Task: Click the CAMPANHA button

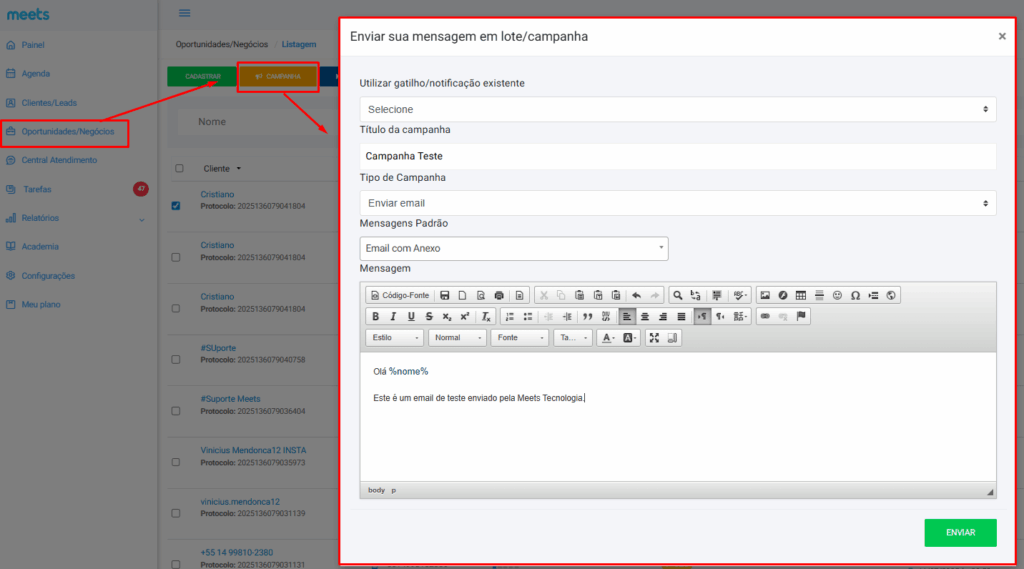Action: (278, 76)
